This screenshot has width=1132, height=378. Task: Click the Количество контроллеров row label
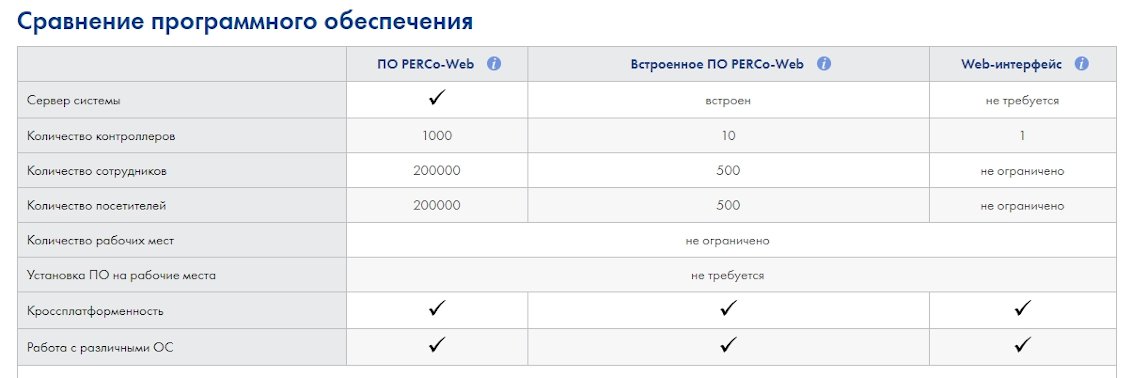click(101, 136)
